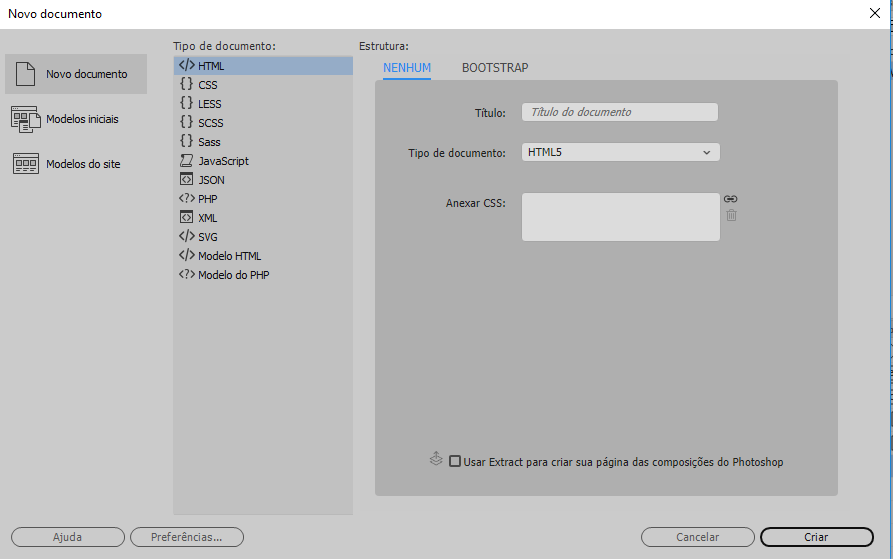The height and width of the screenshot is (559, 893).
Task: Select PHP document type label
Action: (208, 199)
